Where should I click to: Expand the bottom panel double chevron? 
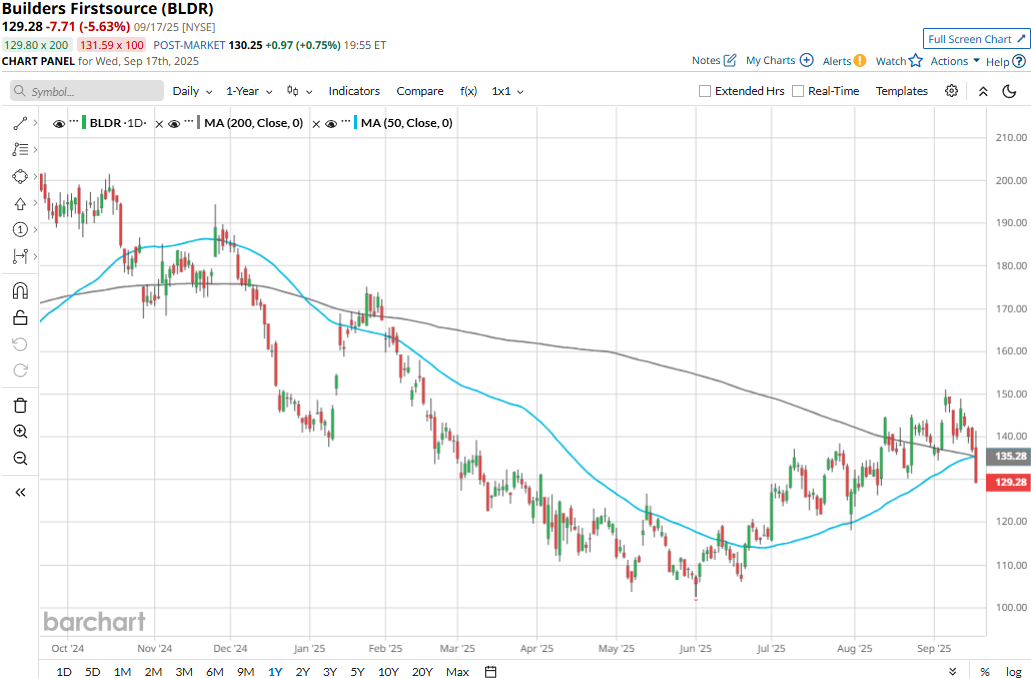pos(953,671)
